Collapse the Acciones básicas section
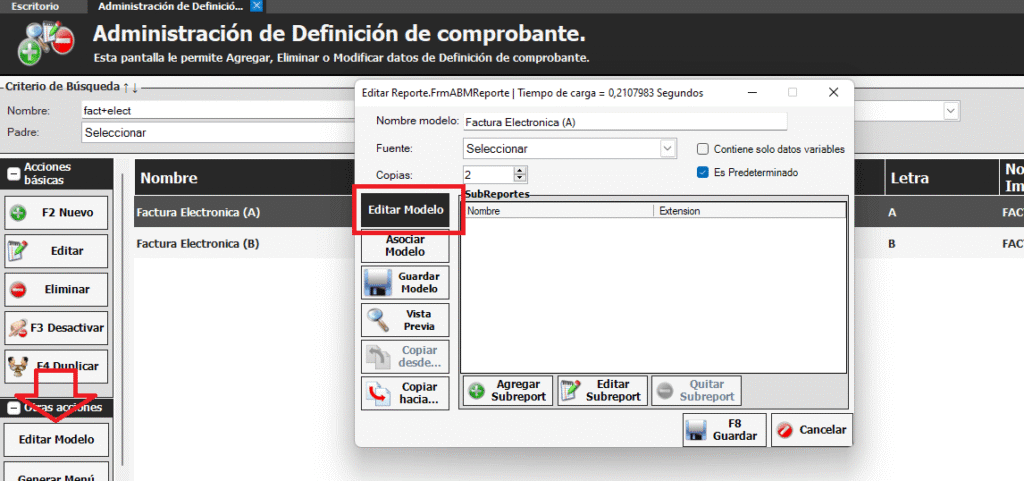Screen dimensions: 1024x481 point(14,173)
